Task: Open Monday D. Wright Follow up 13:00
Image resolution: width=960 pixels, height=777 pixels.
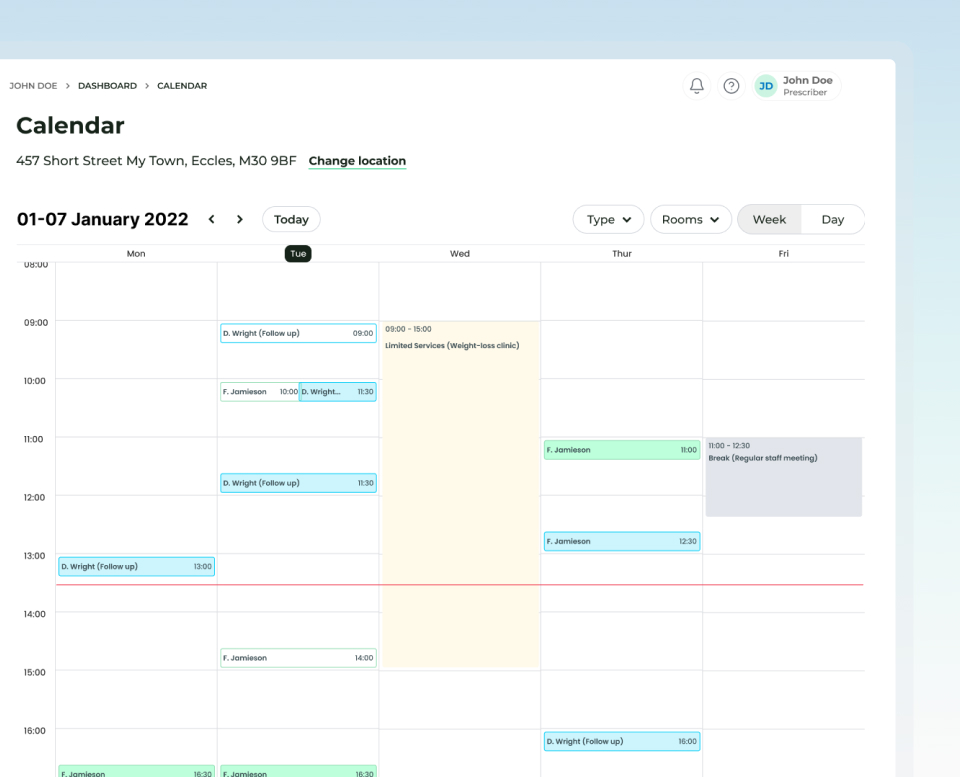Action: [x=137, y=566]
